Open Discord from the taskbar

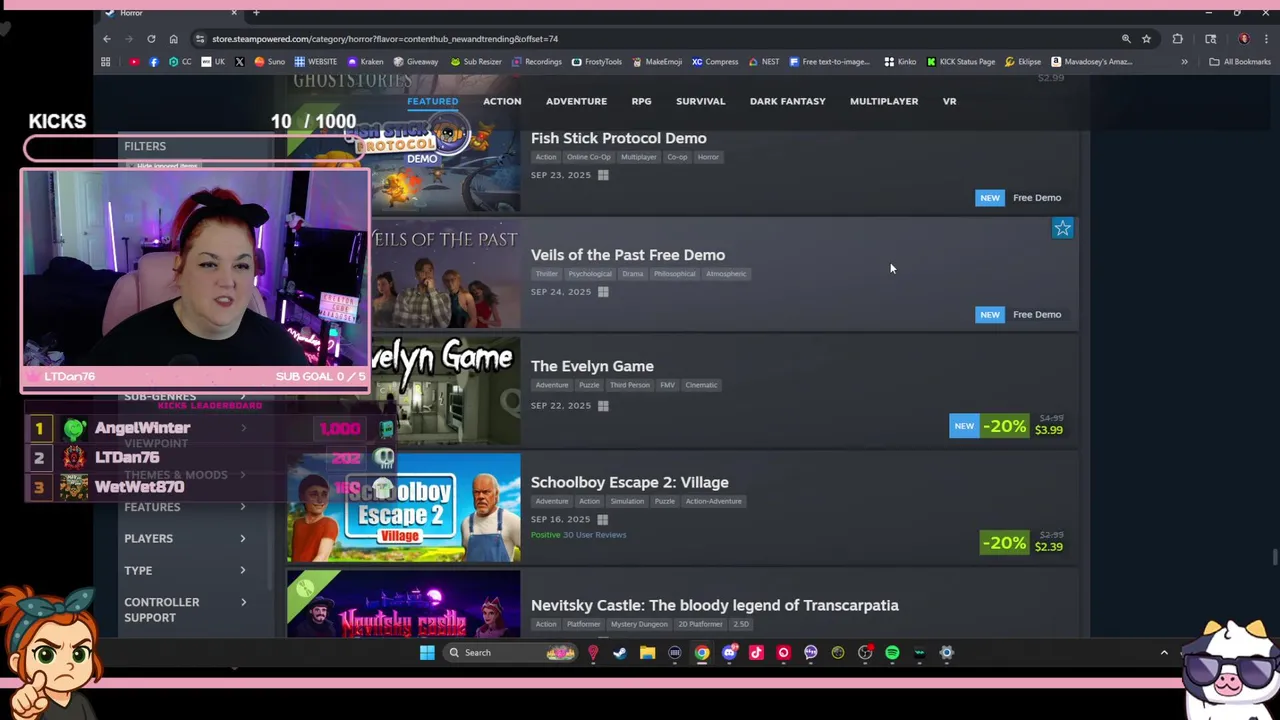coord(729,653)
